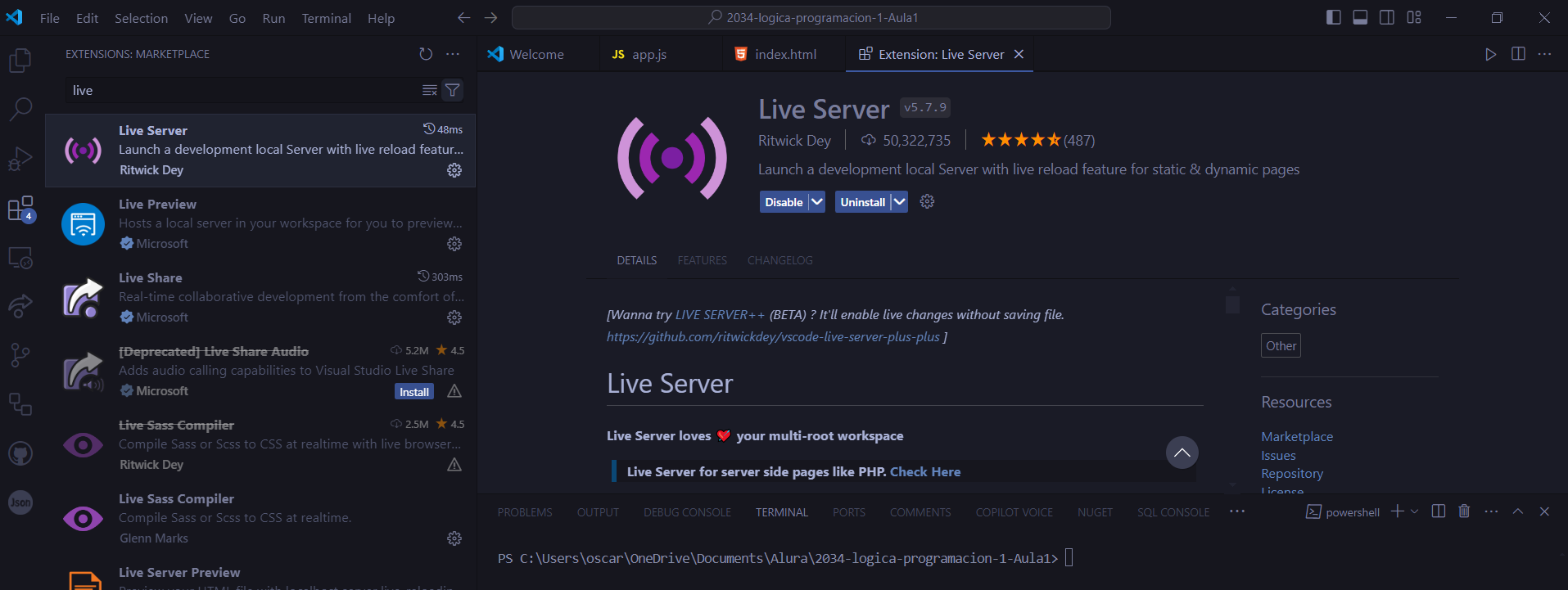This screenshot has width=1568, height=590.
Task: Click the extension details vertical scrollbar
Action: pos(1232,304)
